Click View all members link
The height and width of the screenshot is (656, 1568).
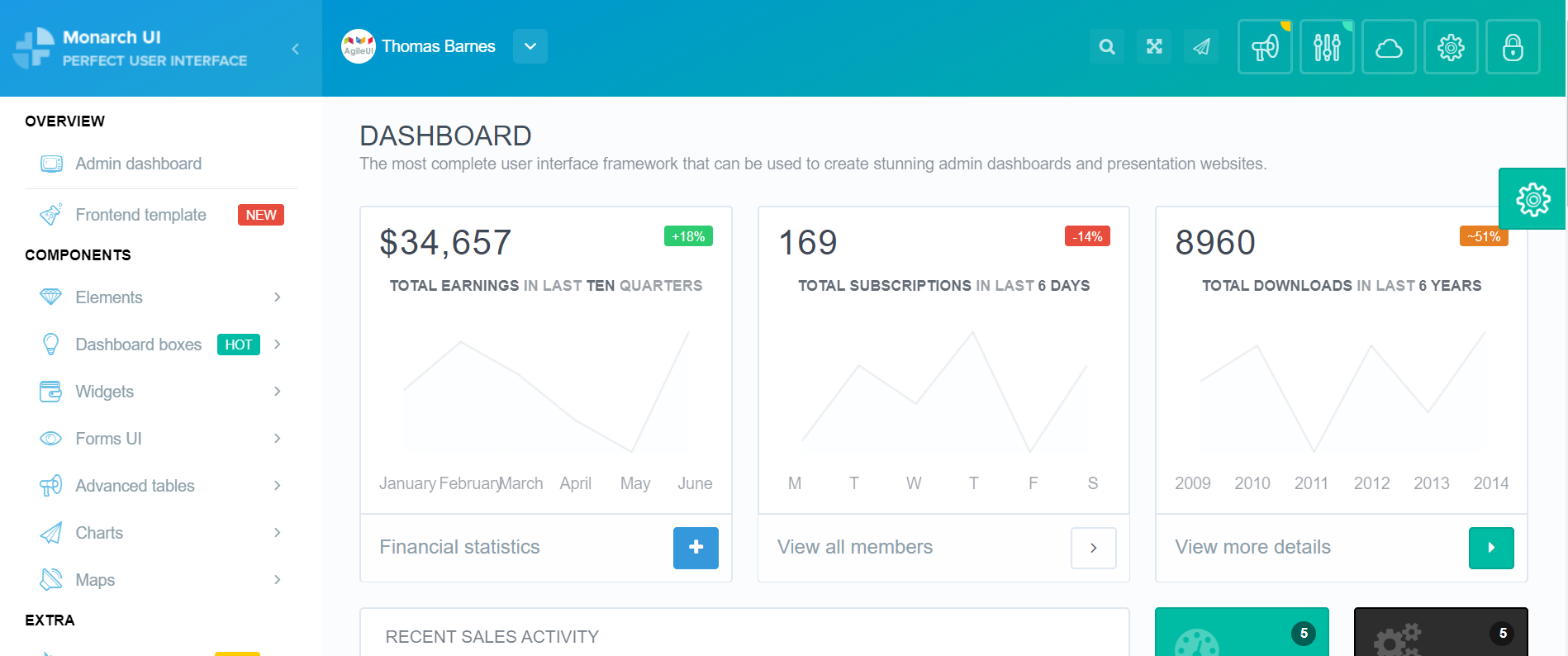pos(855,547)
